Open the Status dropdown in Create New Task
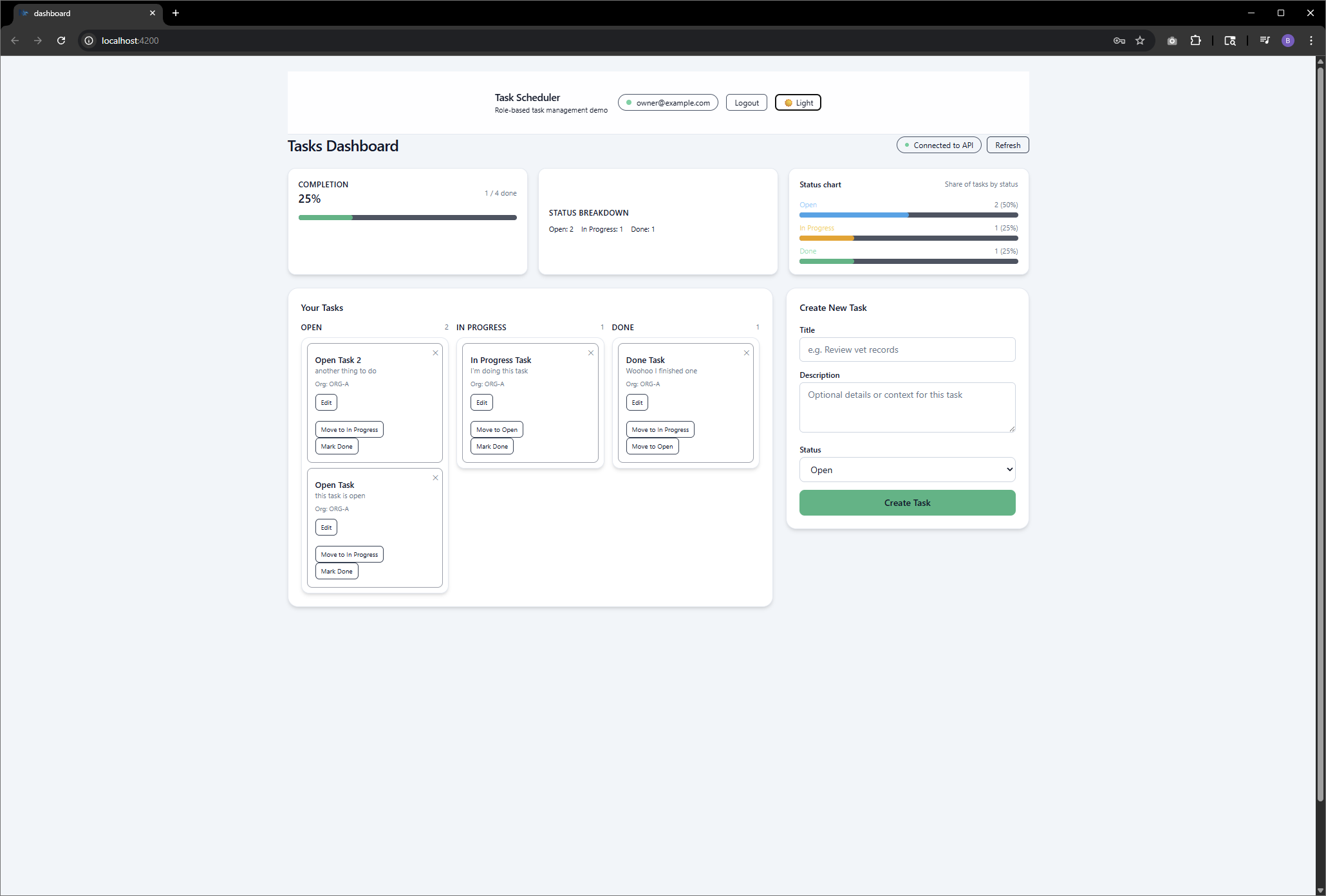 coord(907,469)
